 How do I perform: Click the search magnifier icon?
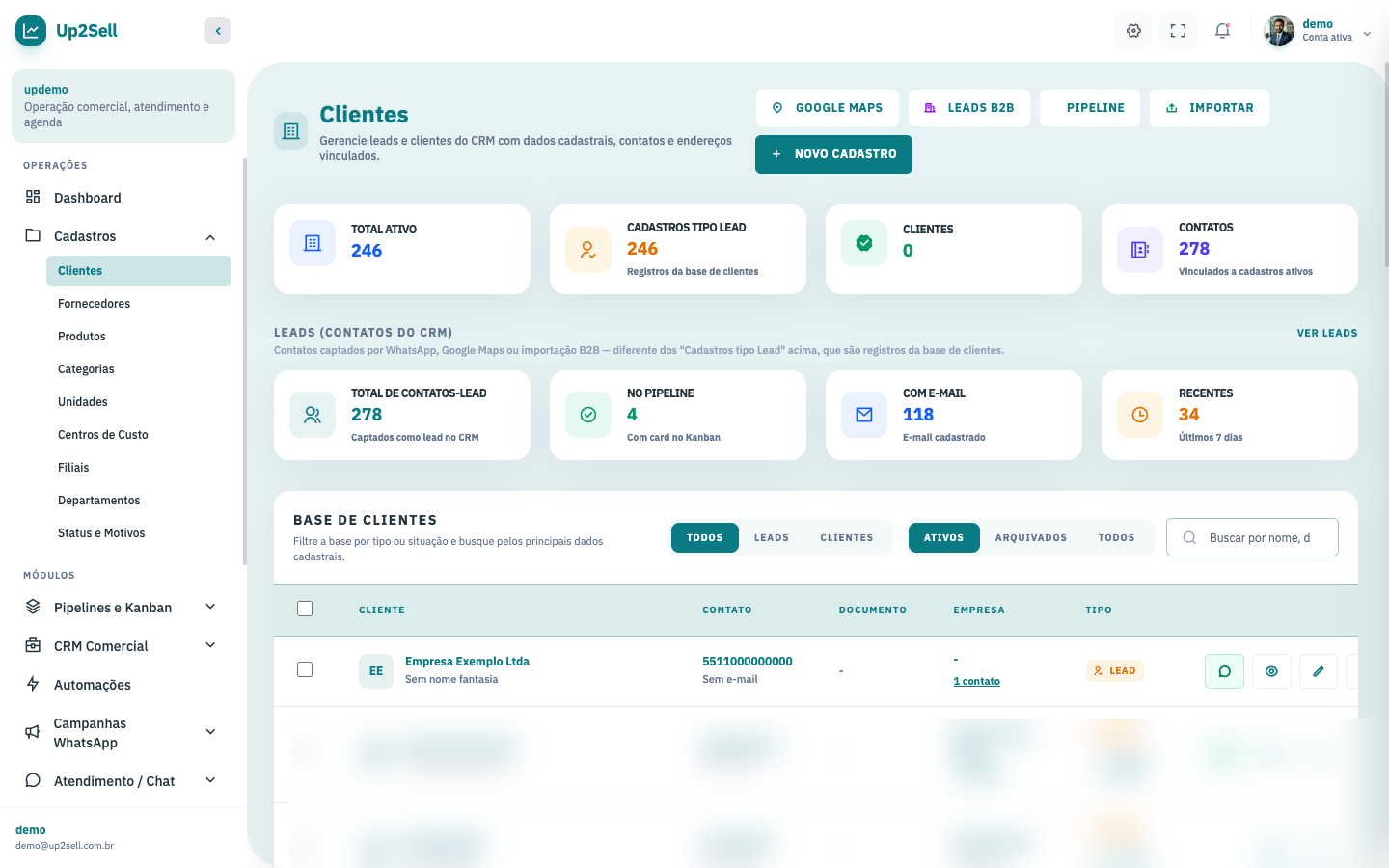coord(1189,538)
